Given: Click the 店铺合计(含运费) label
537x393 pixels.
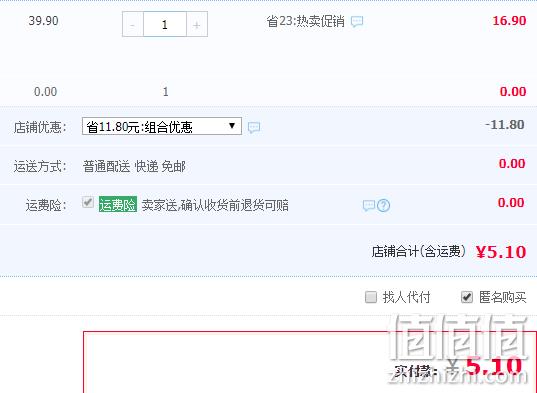Looking at the screenshot, I should click(x=419, y=252).
